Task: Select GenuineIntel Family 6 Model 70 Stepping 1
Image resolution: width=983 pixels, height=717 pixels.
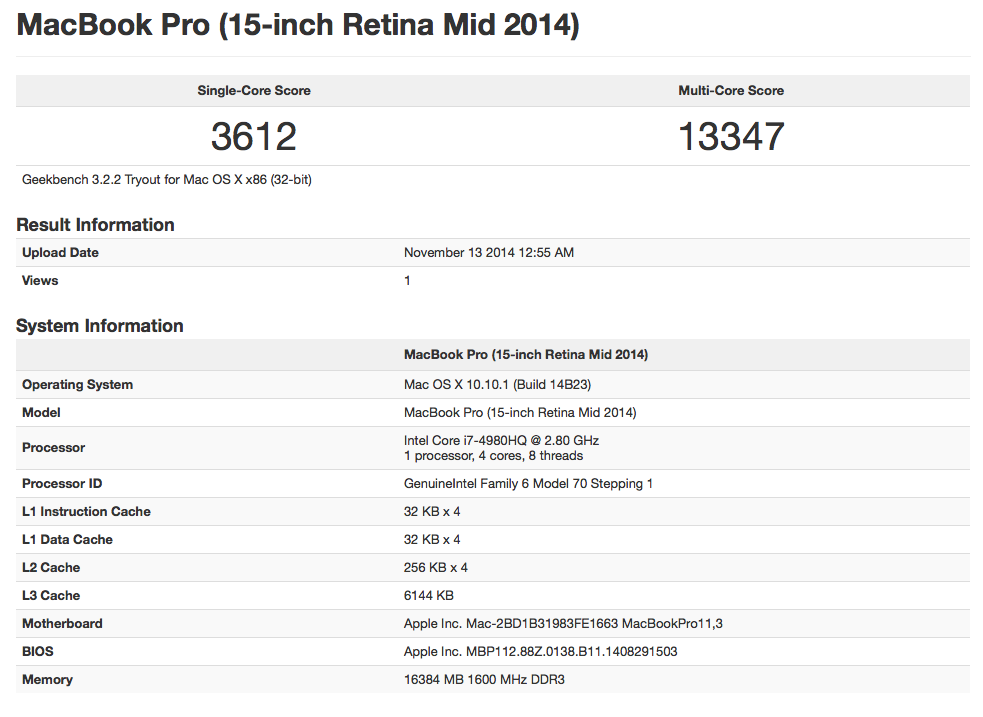Action: point(528,484)
